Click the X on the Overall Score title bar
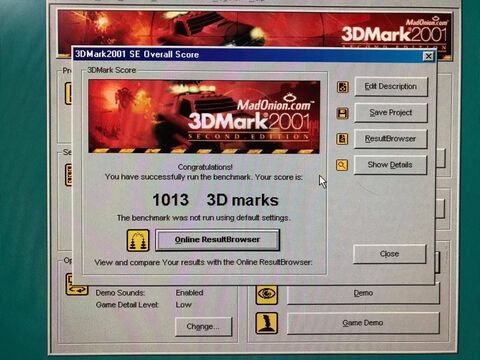 click(x=428, y=56)
